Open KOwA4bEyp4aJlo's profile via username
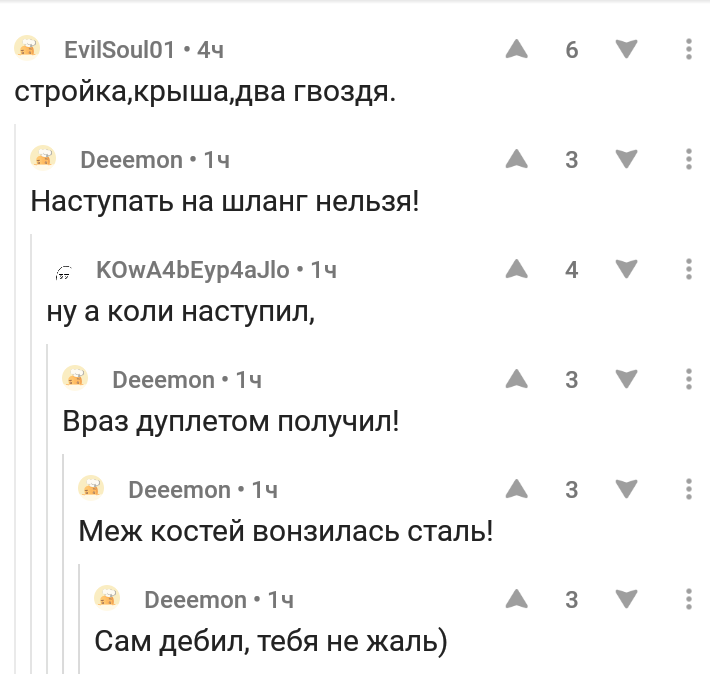 click(x=192, y=269)
